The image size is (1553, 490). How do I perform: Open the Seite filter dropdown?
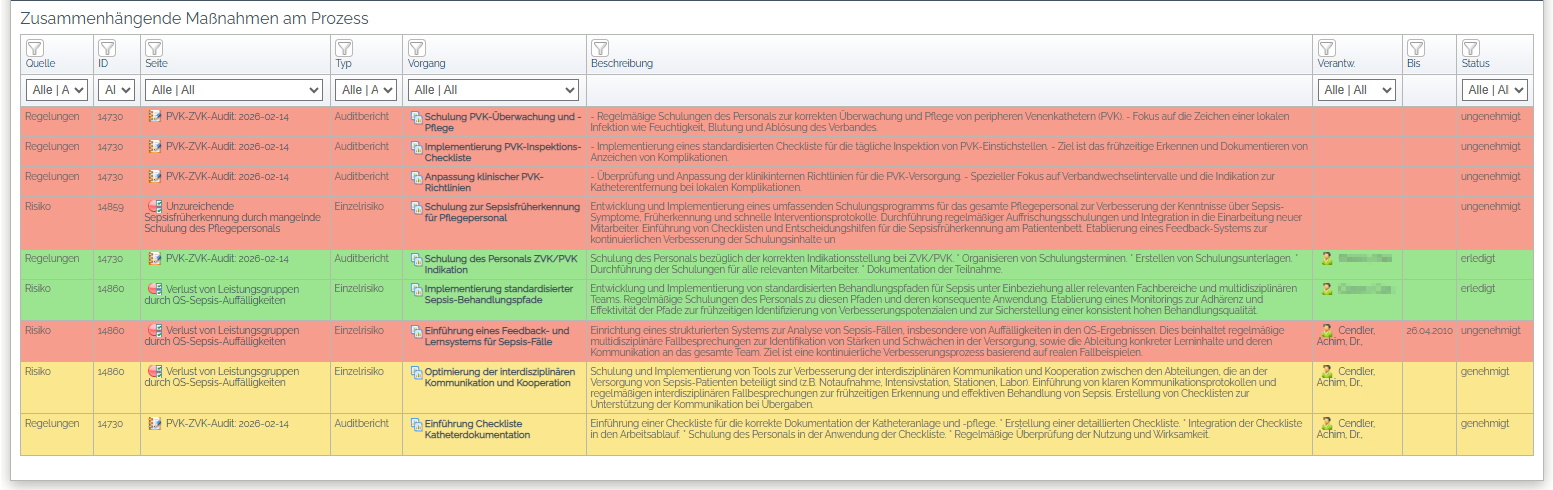click(234, 90)
